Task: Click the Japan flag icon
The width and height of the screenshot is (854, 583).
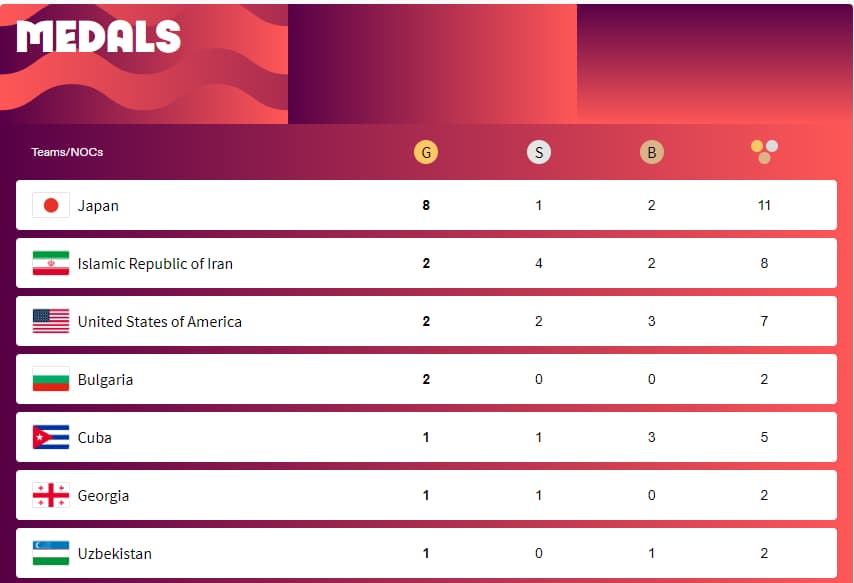Action: pos(51,205)
